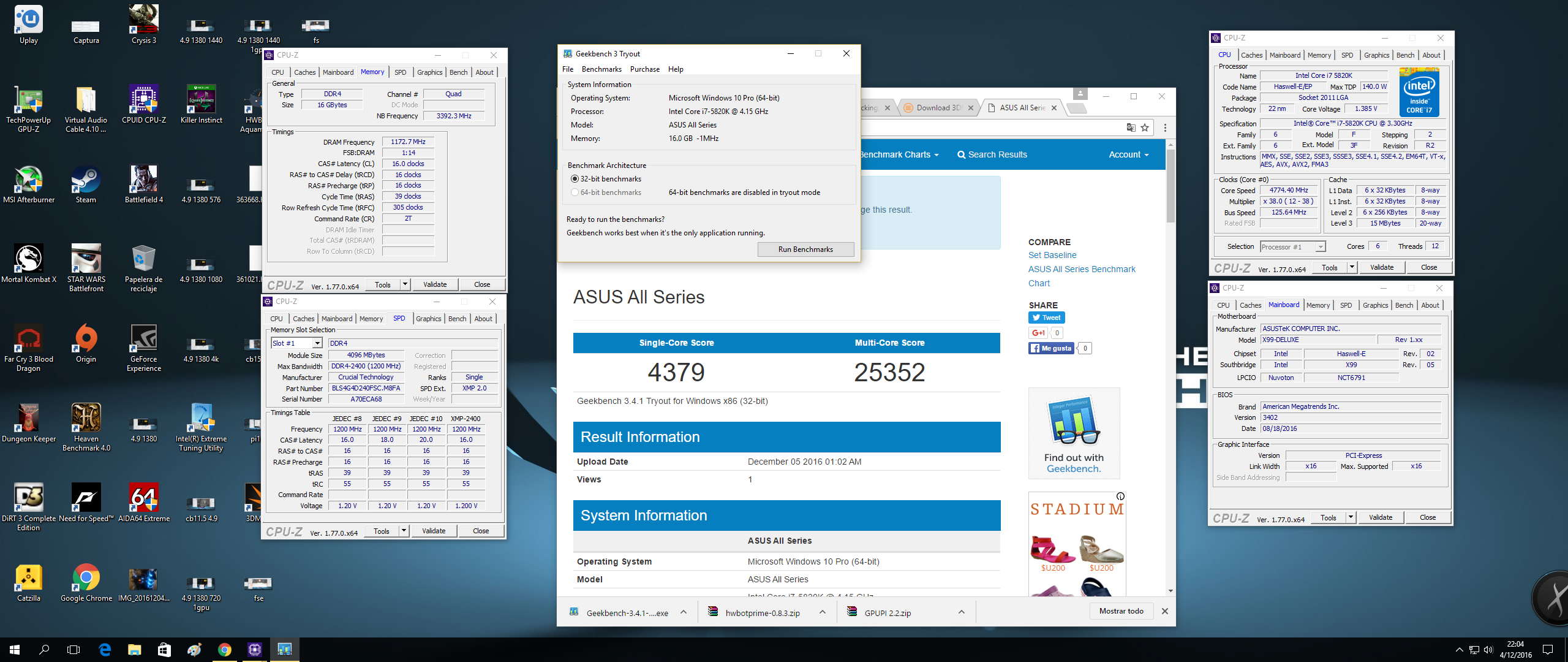Expand Geekbench-3.4.1 download options chevron

pos(684,612)
